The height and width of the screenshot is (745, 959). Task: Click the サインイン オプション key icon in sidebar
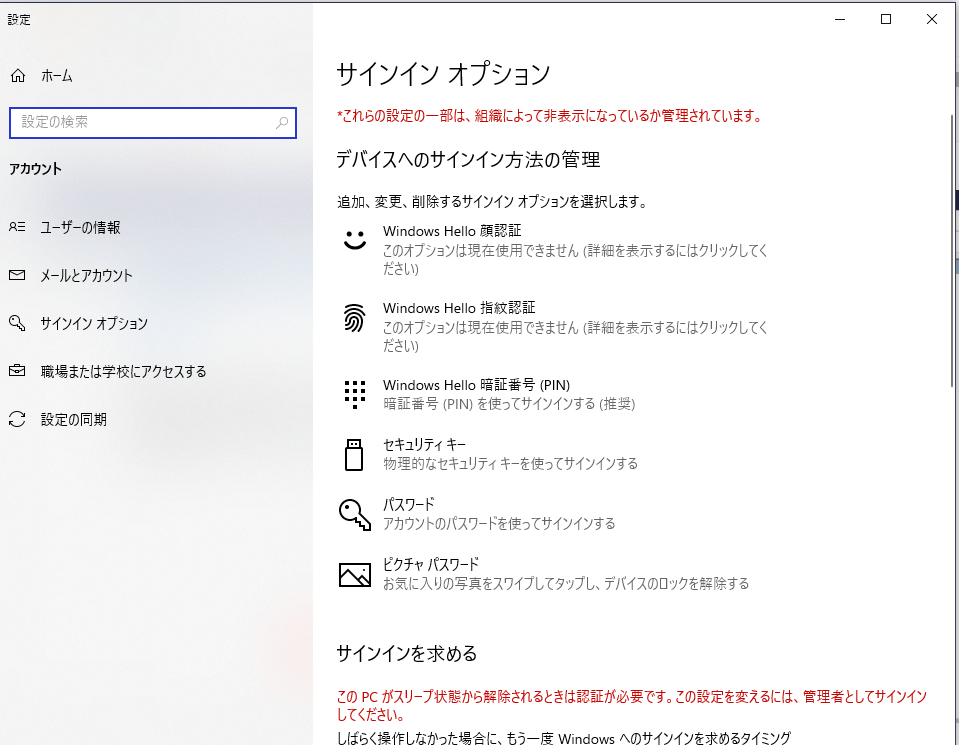coord(17,323)
